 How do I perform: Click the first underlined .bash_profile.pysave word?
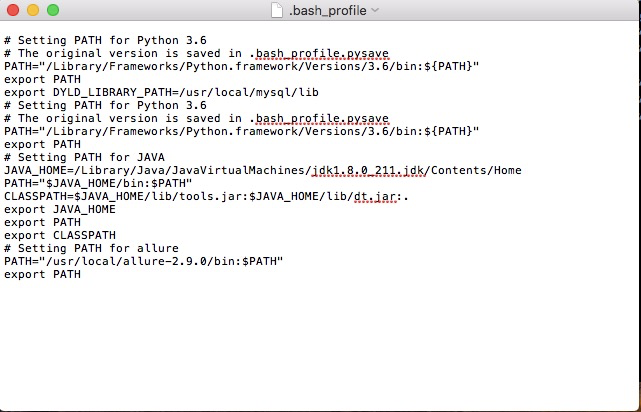(322, 54)
